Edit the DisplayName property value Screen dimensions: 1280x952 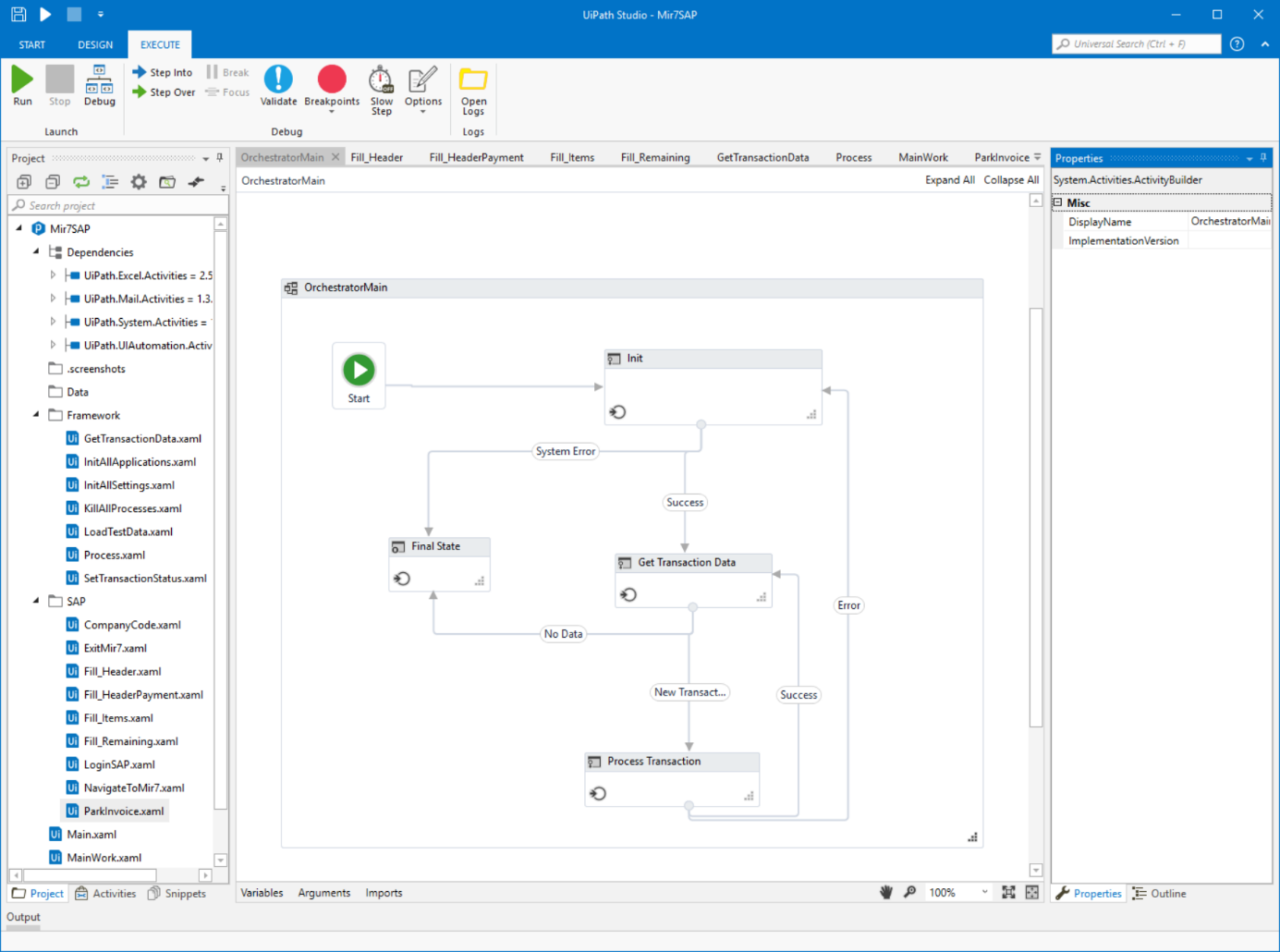(1230, 222)
